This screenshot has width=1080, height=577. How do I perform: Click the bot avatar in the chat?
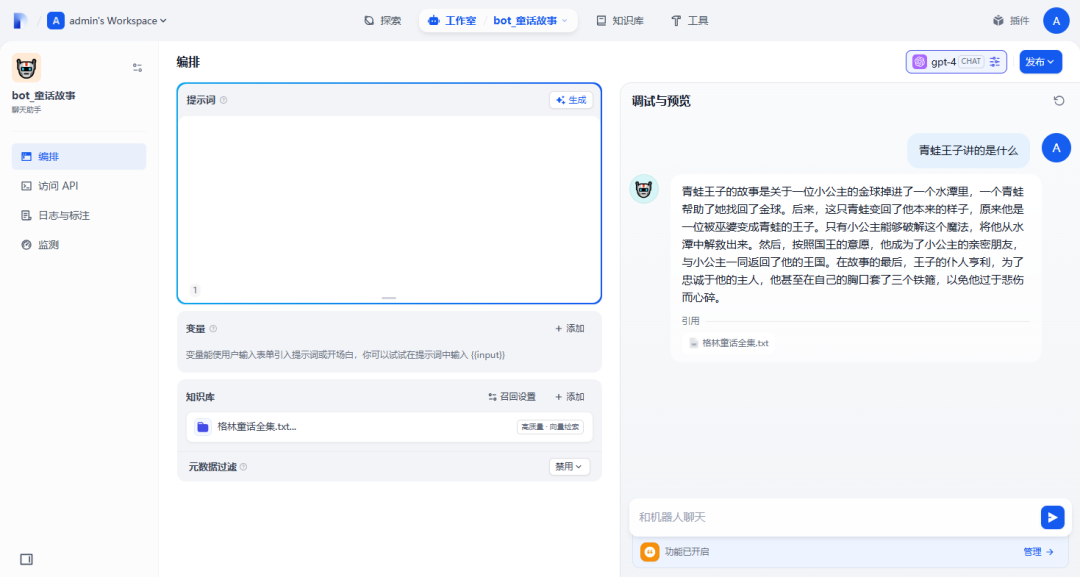pos(644,189)
